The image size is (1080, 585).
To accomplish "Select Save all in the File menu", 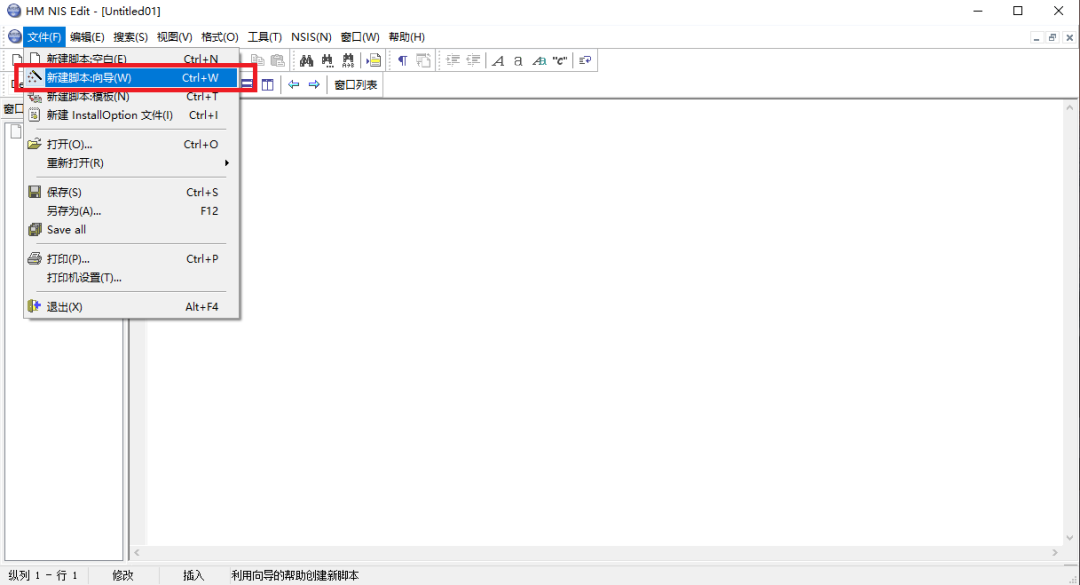I will tap(66, 230).
